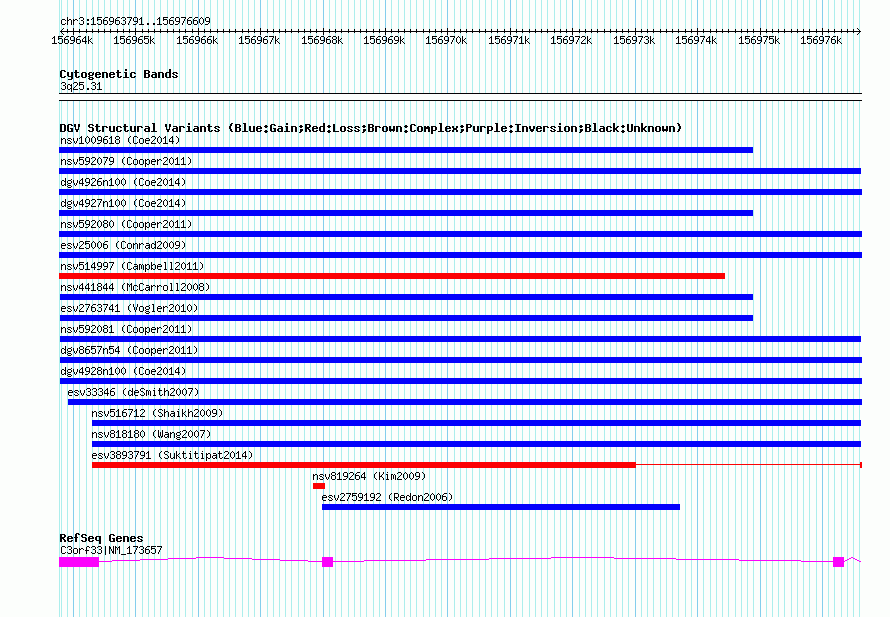This screenshot has width=890, height=617.
Task: Click the Cytogenetic Bands track title
Action: (118, 74)
